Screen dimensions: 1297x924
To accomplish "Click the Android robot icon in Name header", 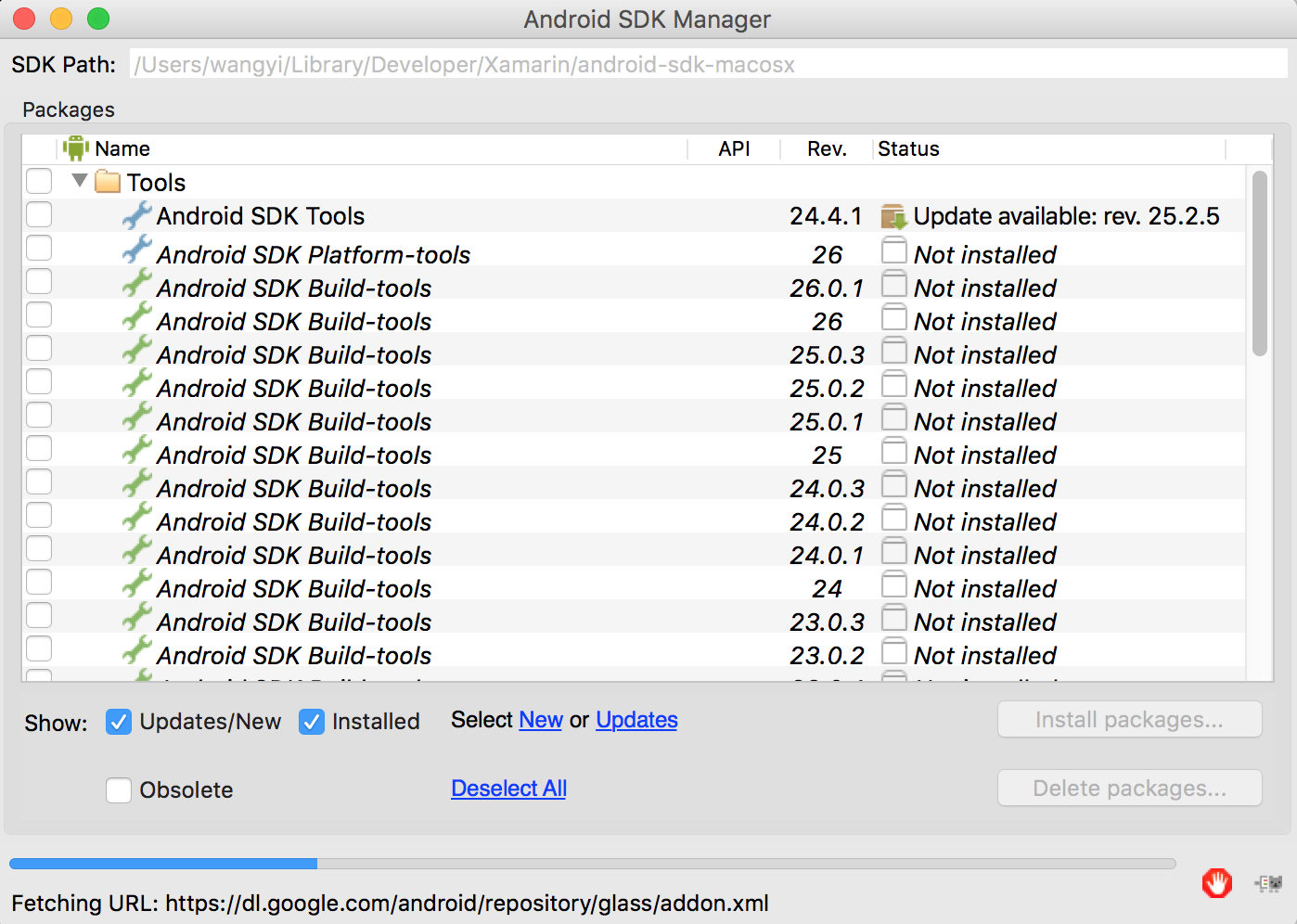I will [x=76, y=148].
